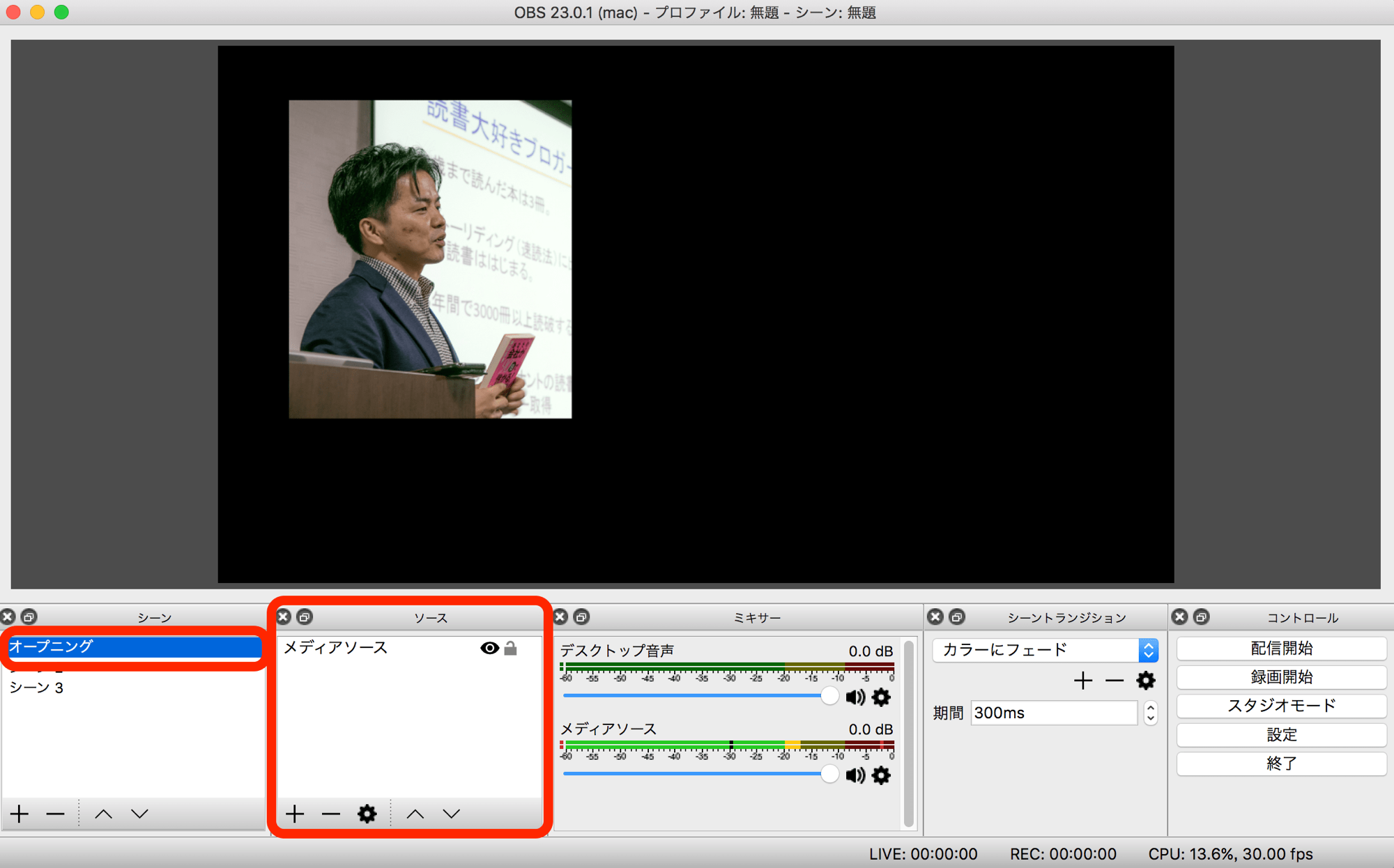Click 録画開始 to start recording
This screenshot has width=1394, height=868.
coord(1281,677)
